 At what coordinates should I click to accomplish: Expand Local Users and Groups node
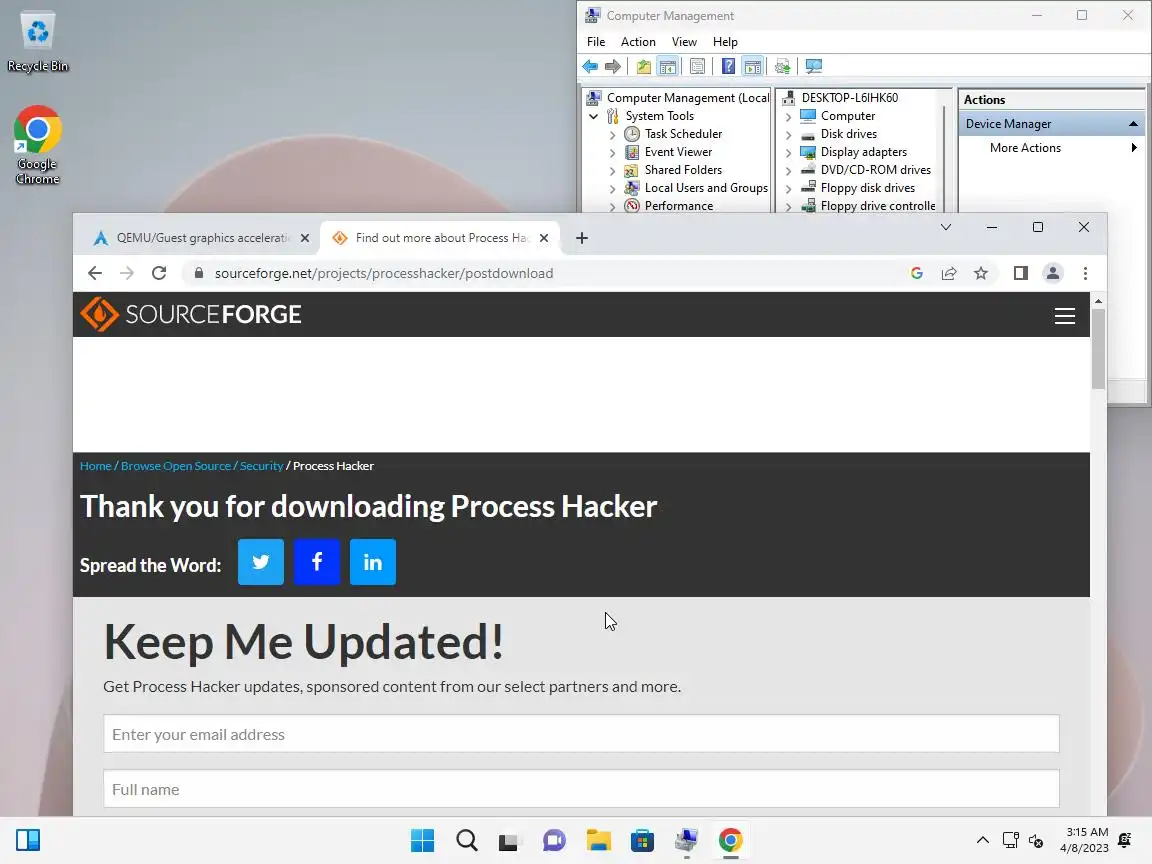613,189
